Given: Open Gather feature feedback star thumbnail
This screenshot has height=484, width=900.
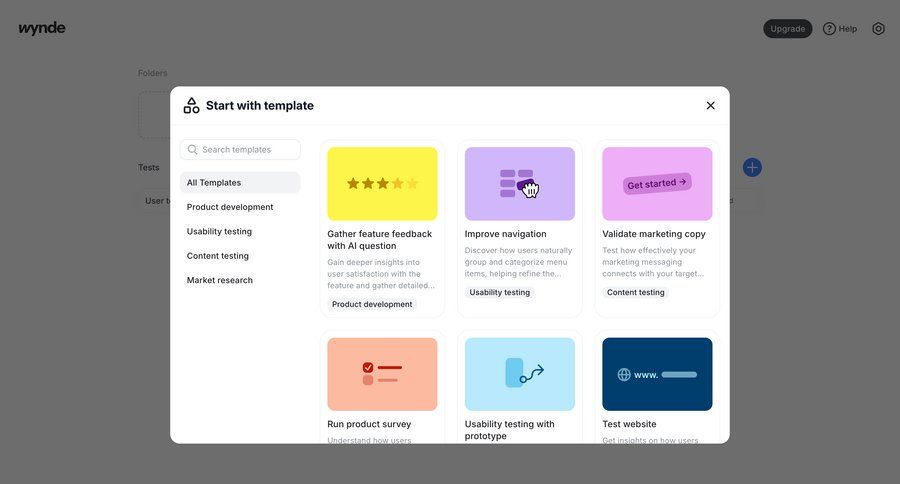Looking at the screenshot, I should click(x=382, y=184).
